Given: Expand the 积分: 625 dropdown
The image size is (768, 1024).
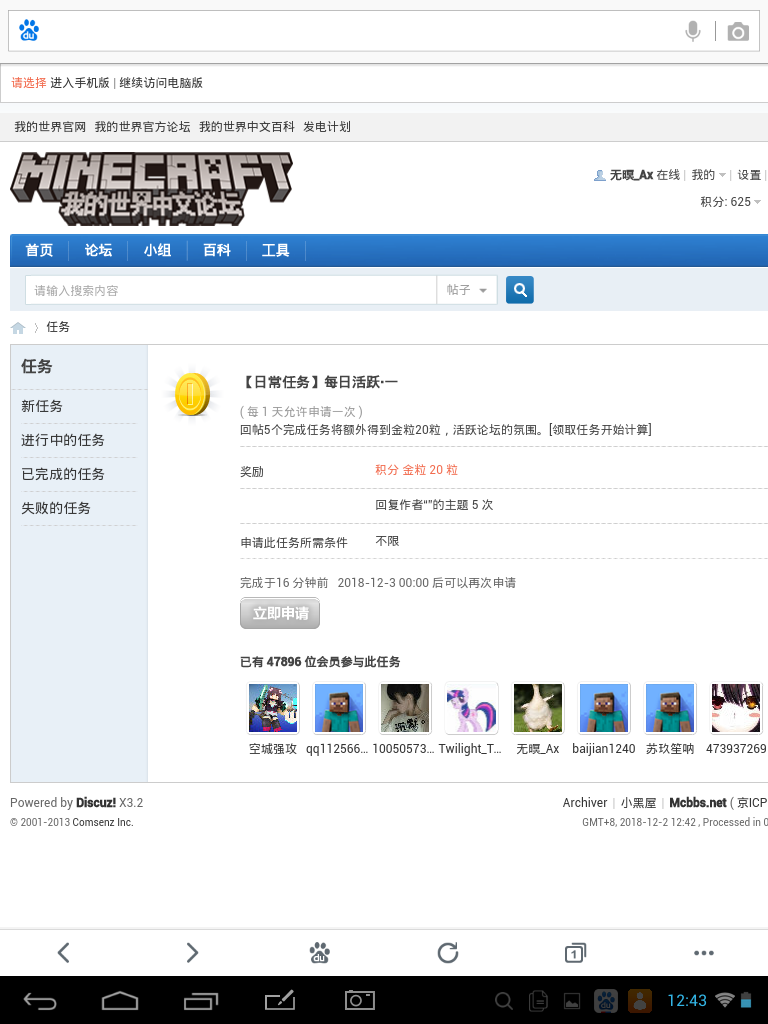Looking at the screenshot, I should click(730, 202).
